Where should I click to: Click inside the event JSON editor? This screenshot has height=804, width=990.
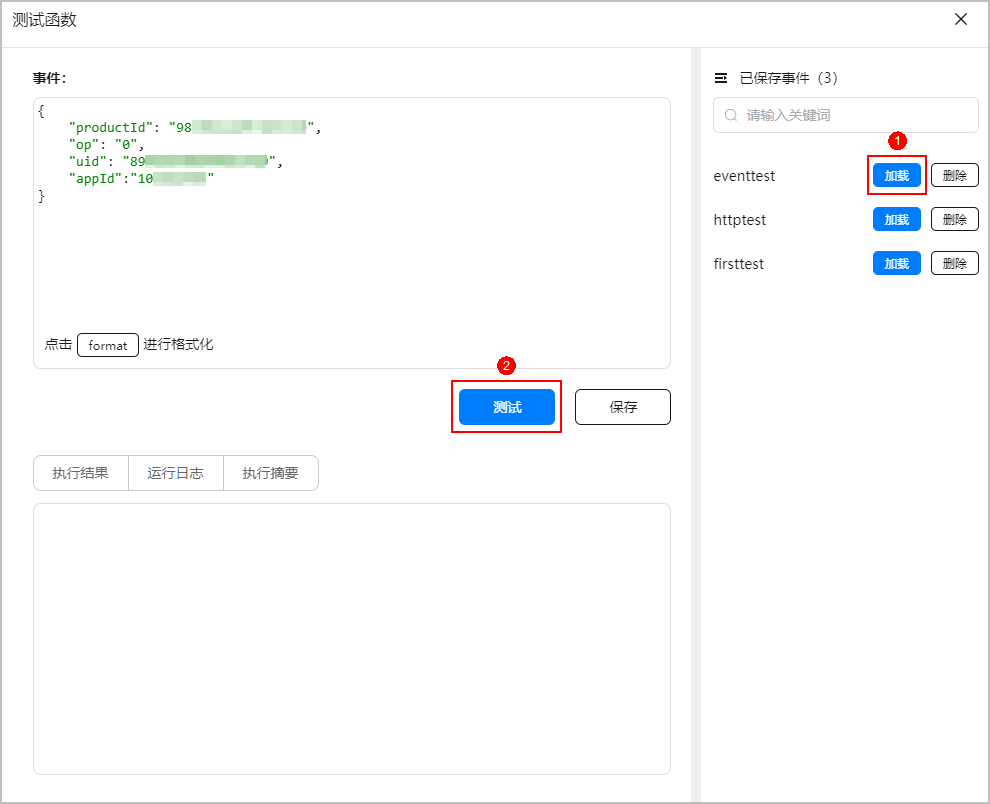[x=350, y=250]
